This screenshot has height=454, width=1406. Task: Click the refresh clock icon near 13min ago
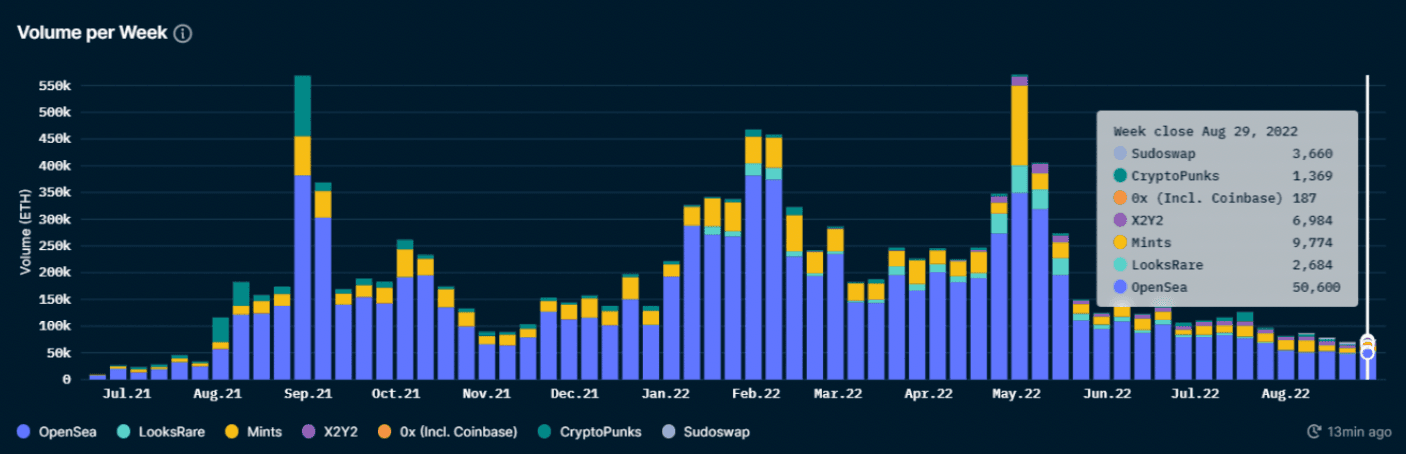point(1314,432)
